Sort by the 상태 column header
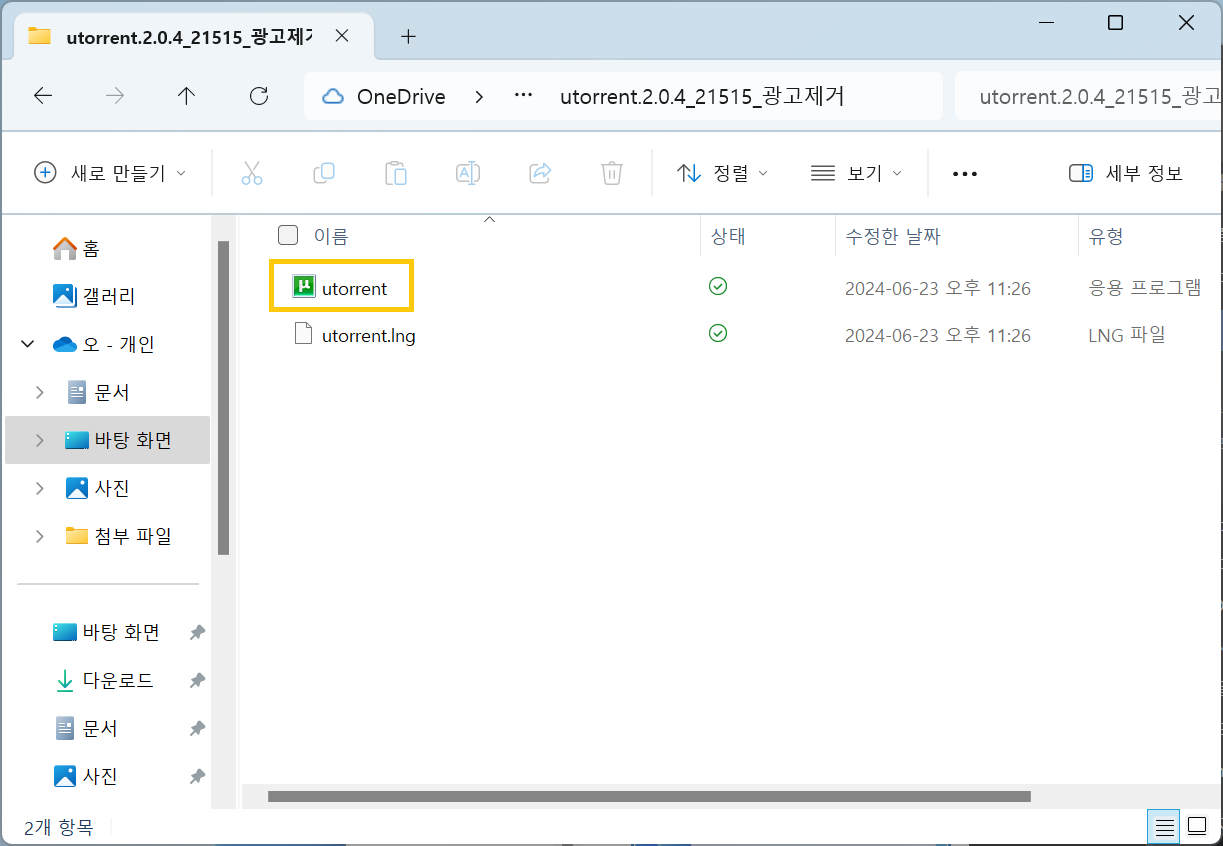 [728, 237]
